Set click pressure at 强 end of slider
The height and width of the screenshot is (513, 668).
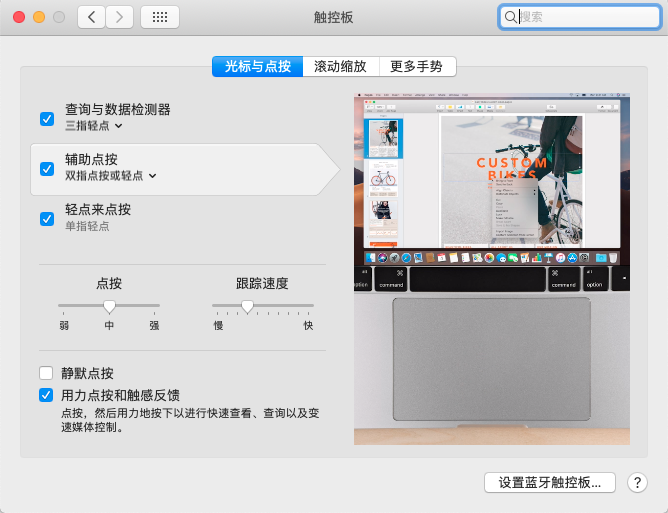[x=154, y=305]
